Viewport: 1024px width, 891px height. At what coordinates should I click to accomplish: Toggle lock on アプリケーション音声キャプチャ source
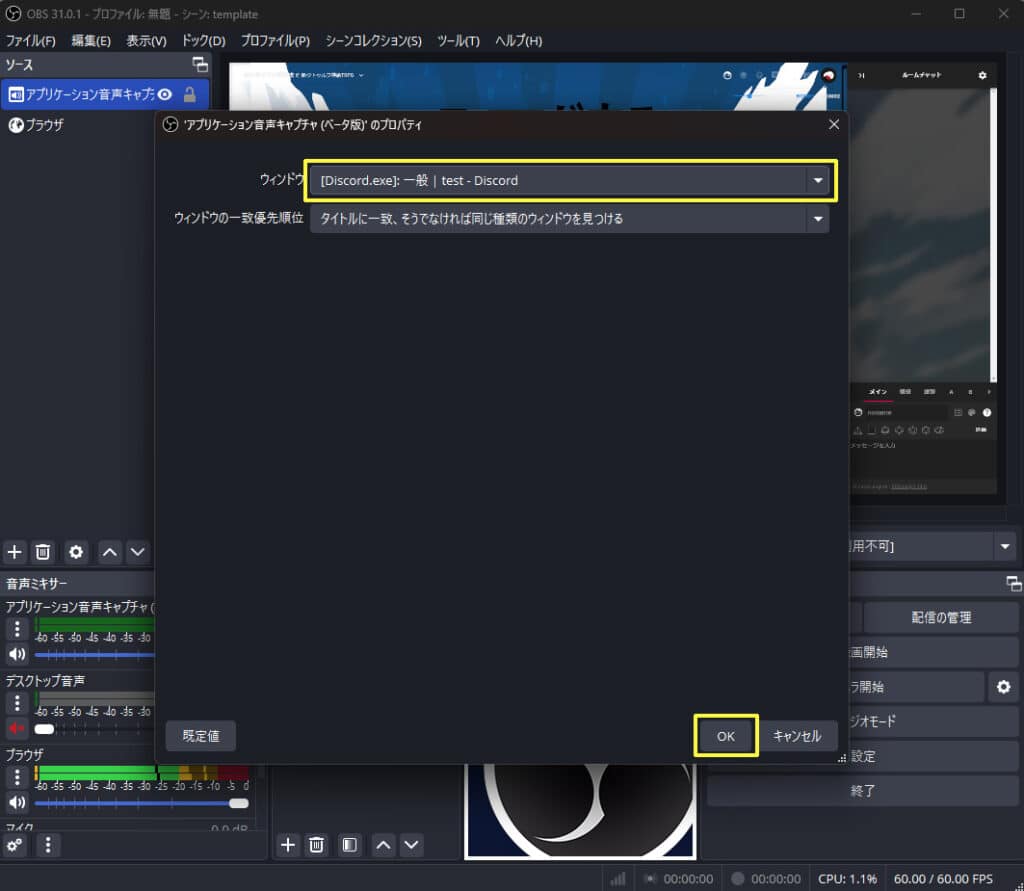click(x=189, y=94)
